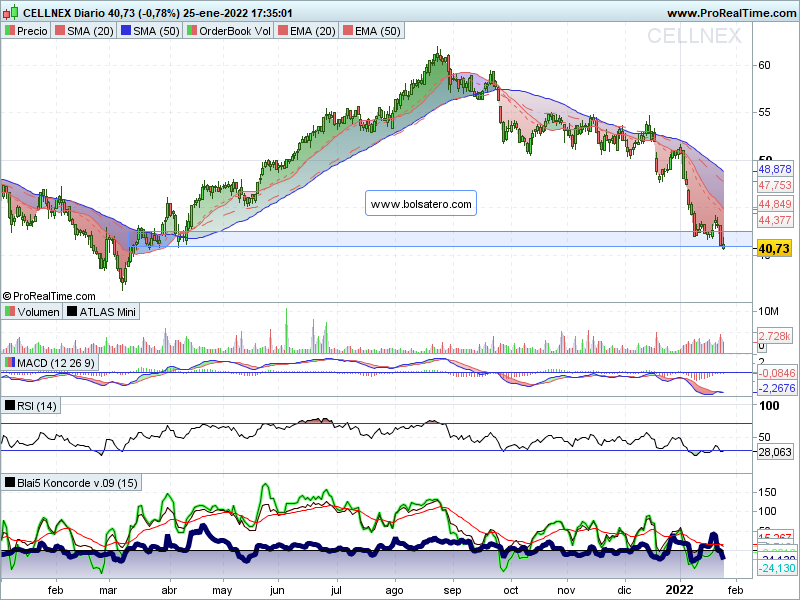The height and width of the screenshot is (600, 800).
Task: Click the 60 price axis label
Action: pos(764,65)
